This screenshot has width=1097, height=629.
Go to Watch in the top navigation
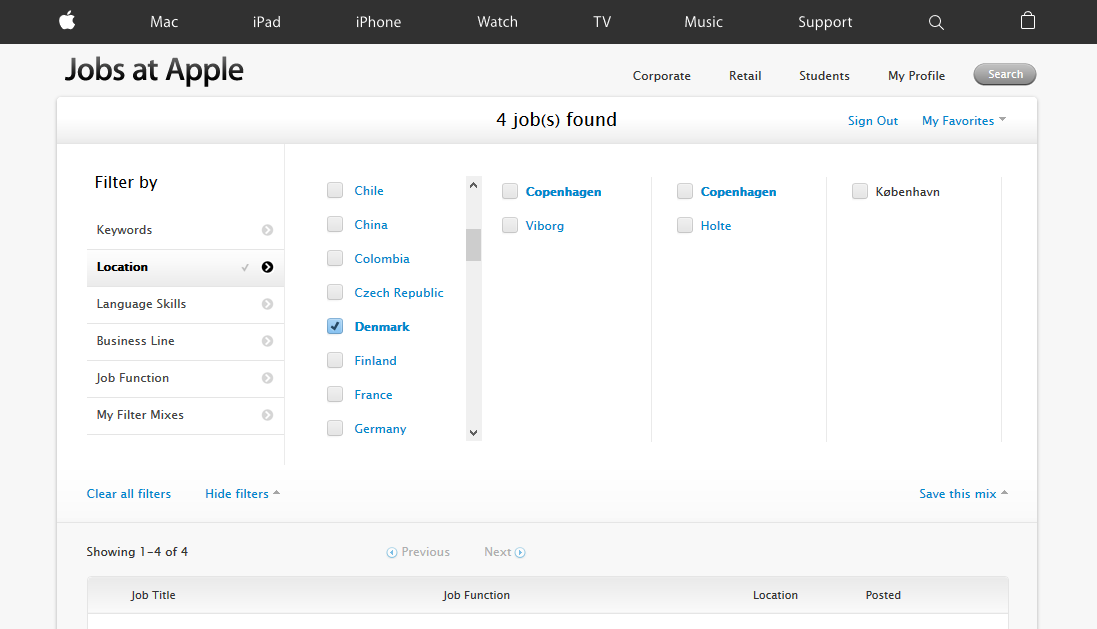tap(497, 22)
